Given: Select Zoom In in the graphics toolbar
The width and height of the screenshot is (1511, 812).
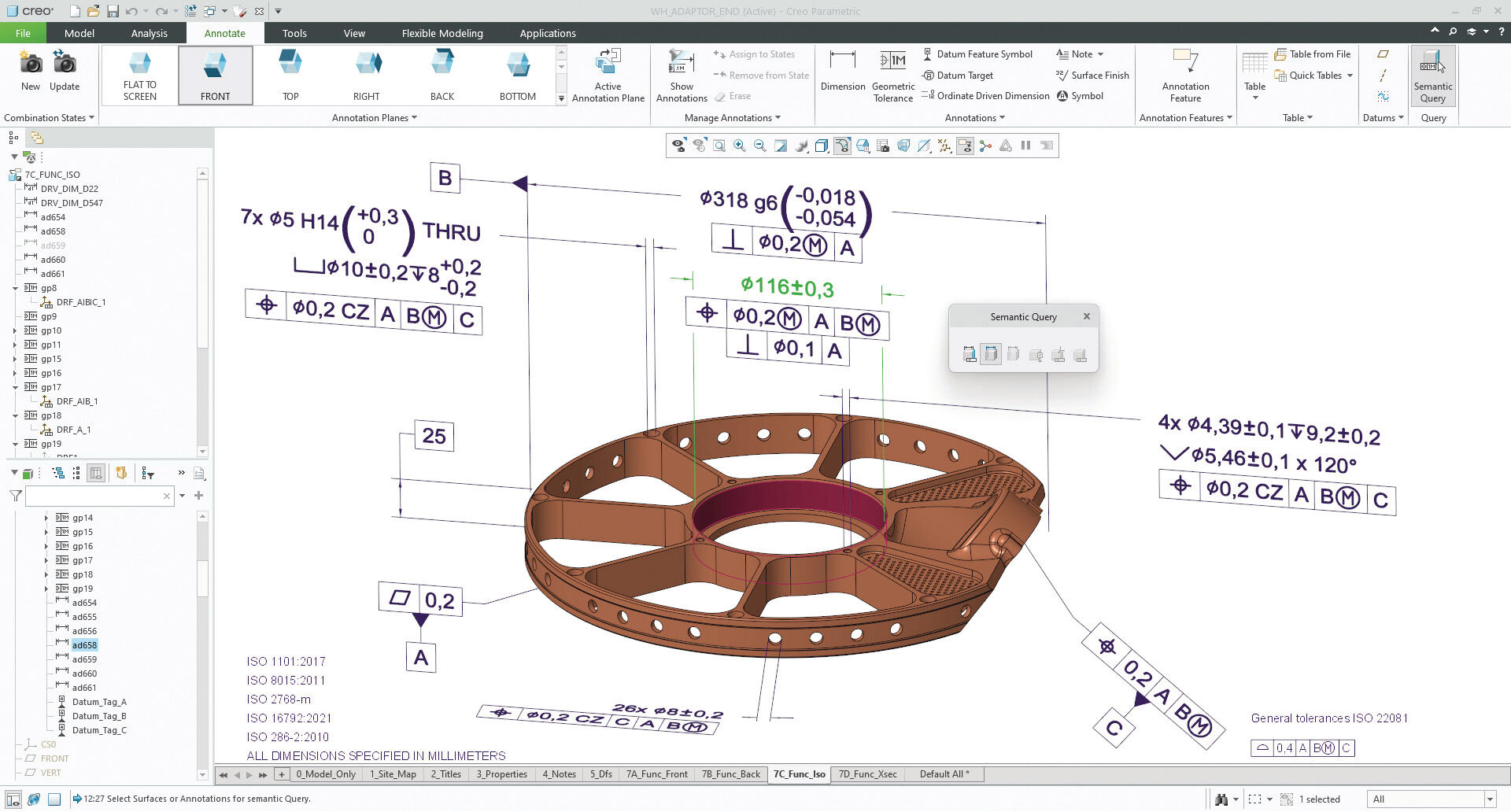Looking at the screenshot, I should [x=738, y=146].
